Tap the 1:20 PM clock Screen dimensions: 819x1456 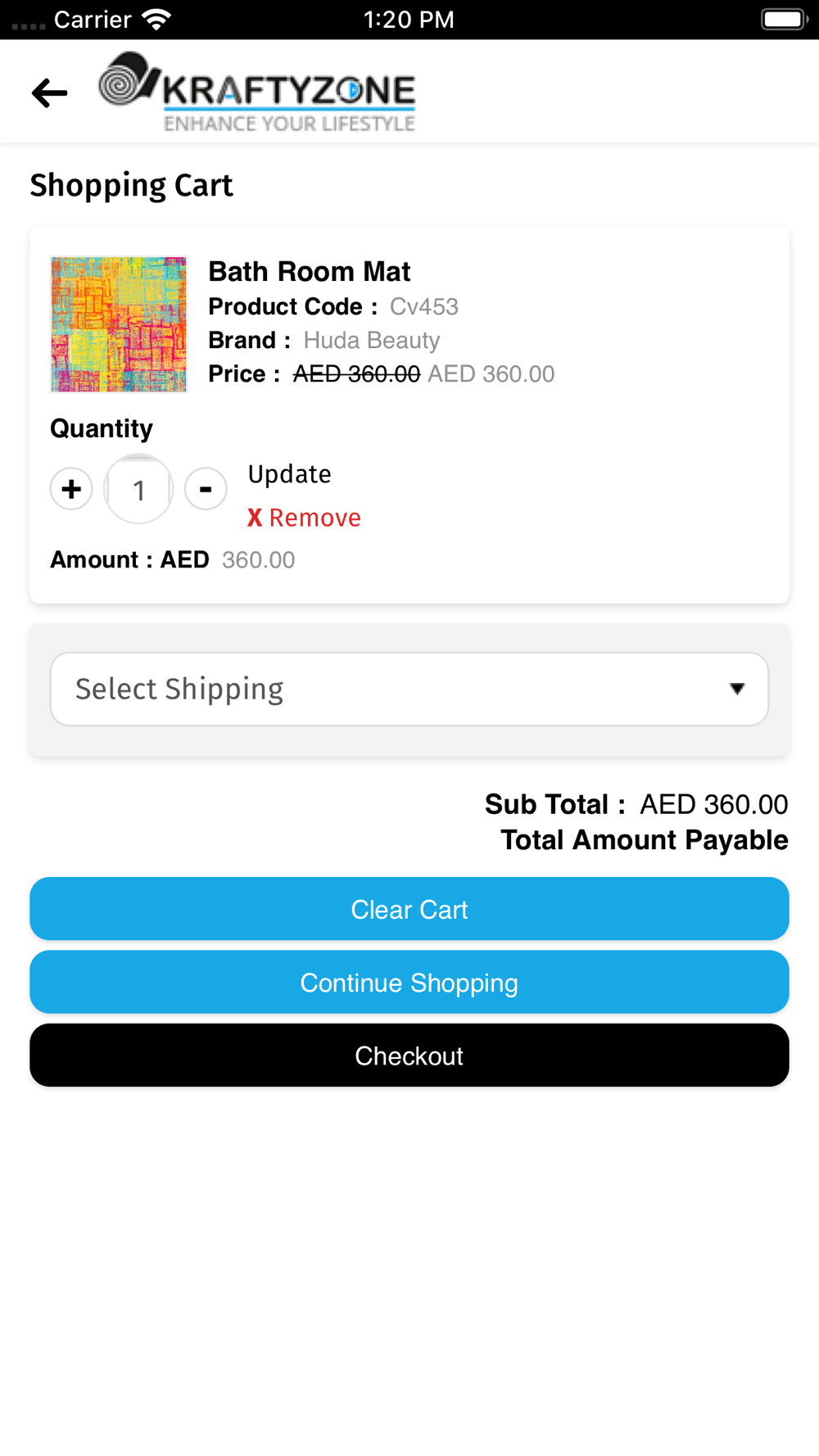coord(409,19)
